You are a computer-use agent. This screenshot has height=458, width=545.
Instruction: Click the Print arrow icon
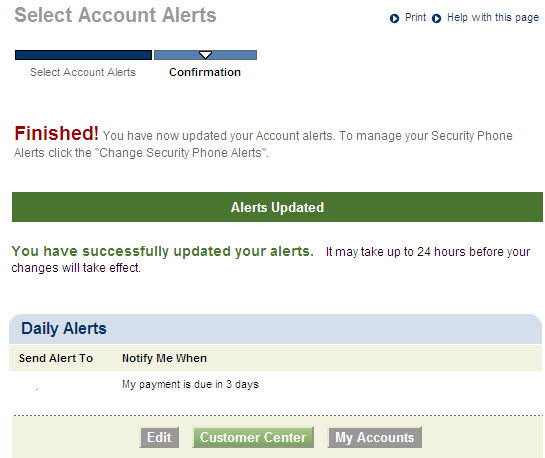[x=394, y=18]
